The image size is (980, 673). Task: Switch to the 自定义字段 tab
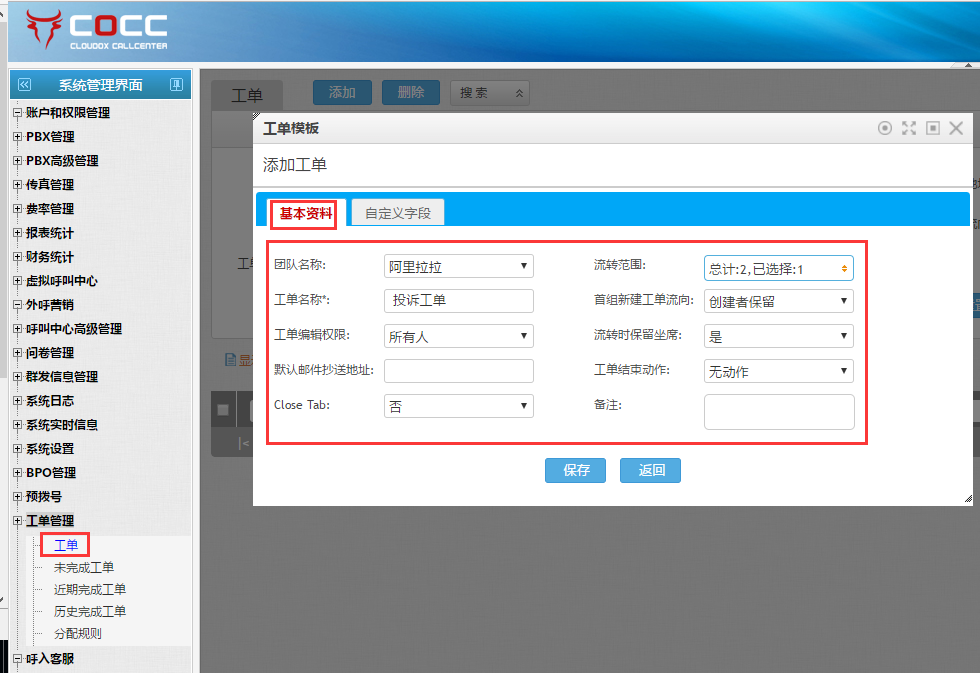click(397, 213)
